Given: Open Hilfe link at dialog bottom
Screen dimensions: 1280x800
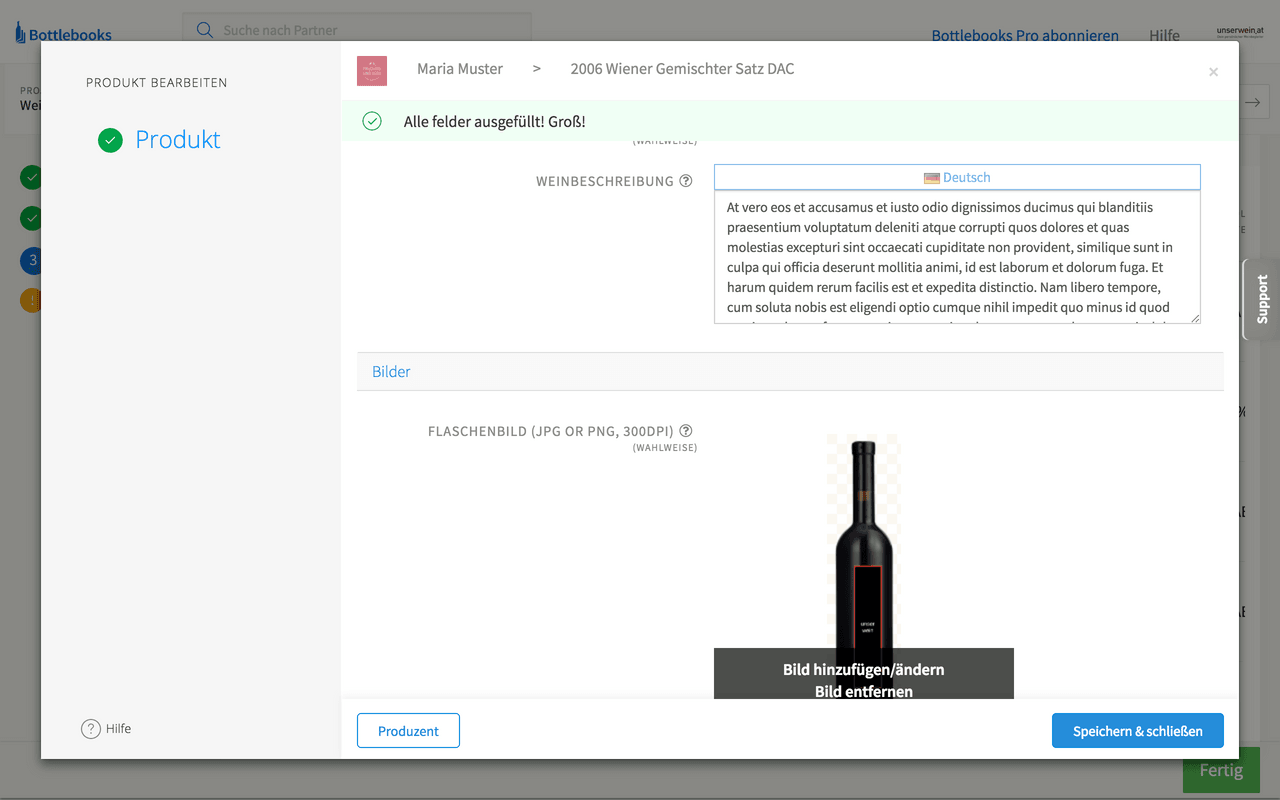Looking at the screenshot, I should pos(118,728).
